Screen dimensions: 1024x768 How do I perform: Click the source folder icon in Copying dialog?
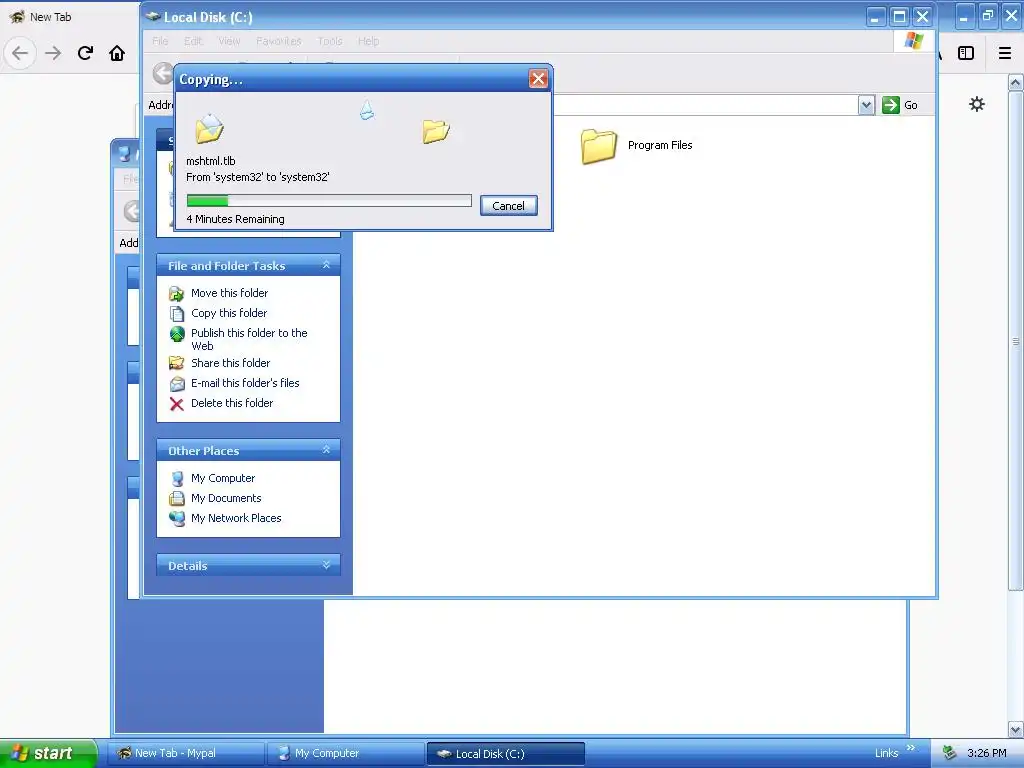tap(209, 128)
